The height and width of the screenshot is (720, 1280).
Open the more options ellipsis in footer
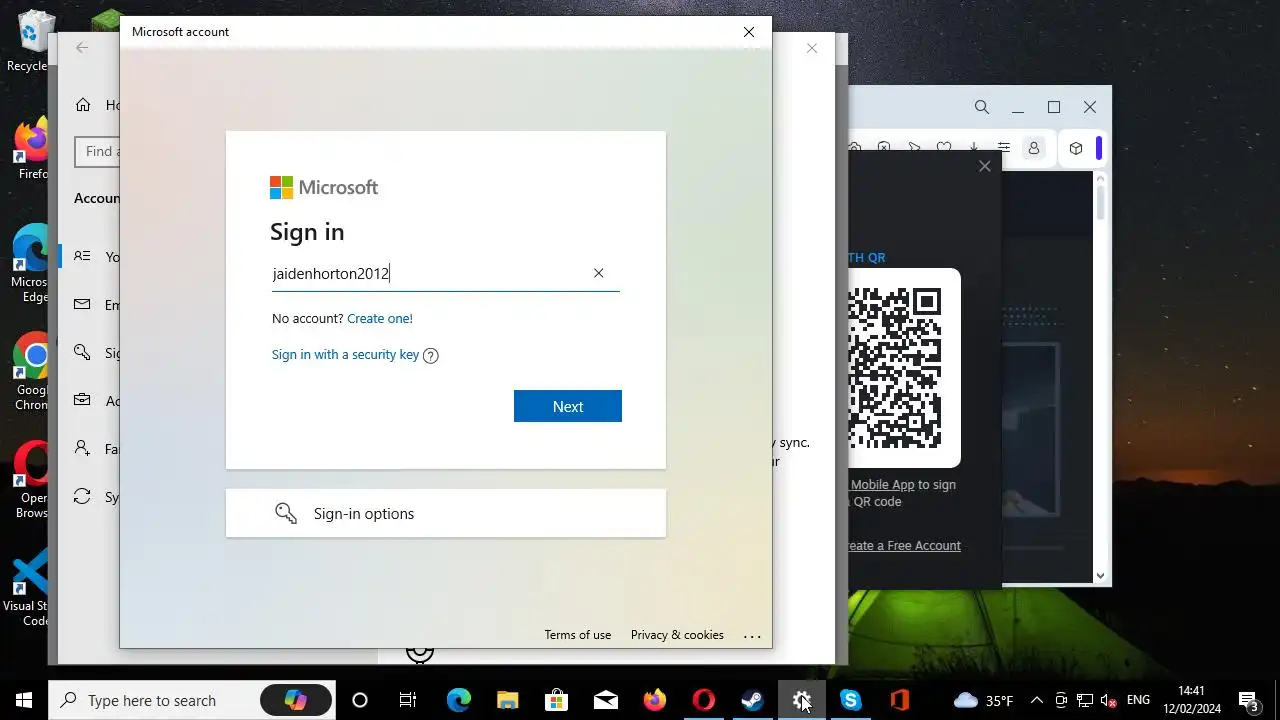coord(753,636)
